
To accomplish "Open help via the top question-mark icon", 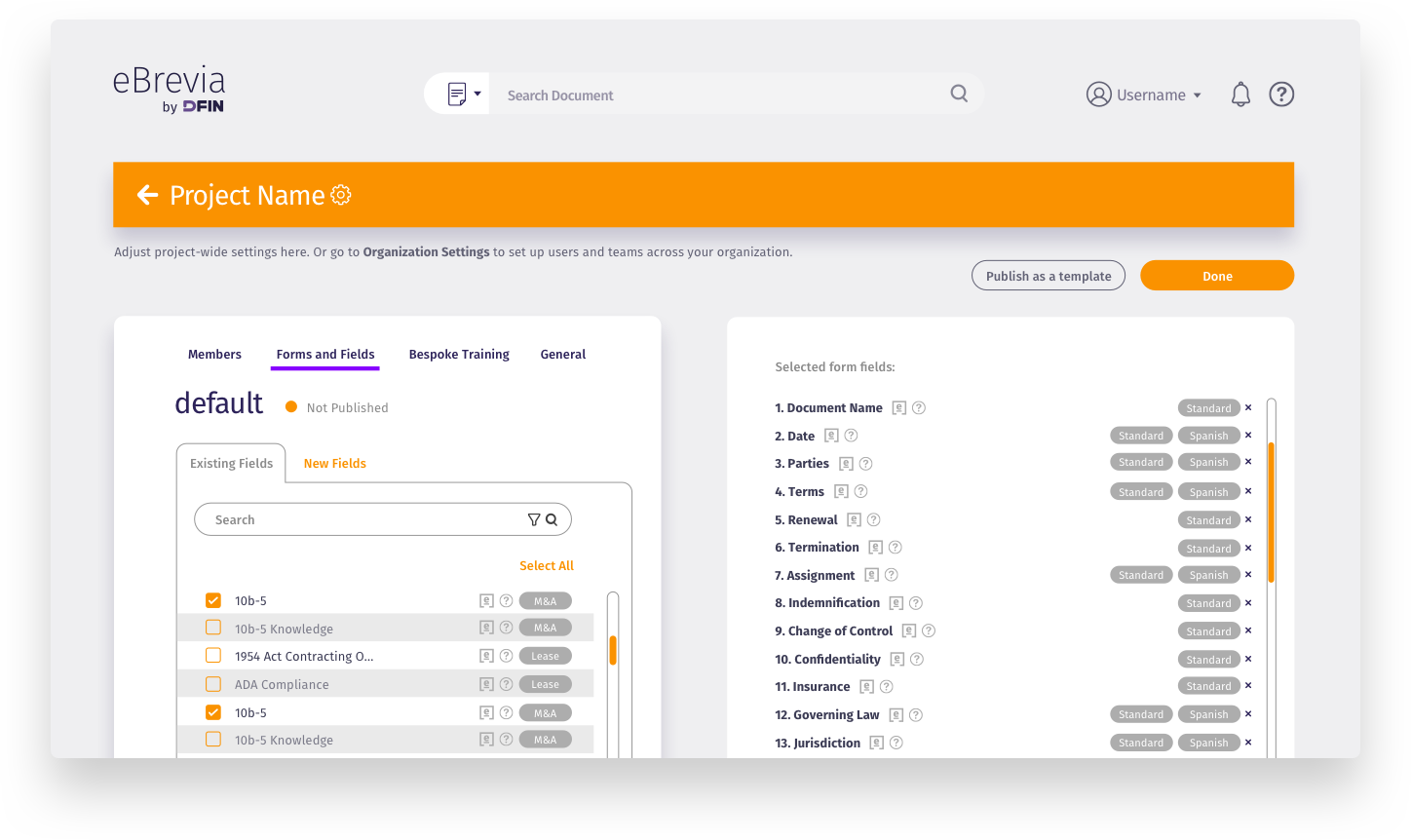I will (x=1281, y=95).
